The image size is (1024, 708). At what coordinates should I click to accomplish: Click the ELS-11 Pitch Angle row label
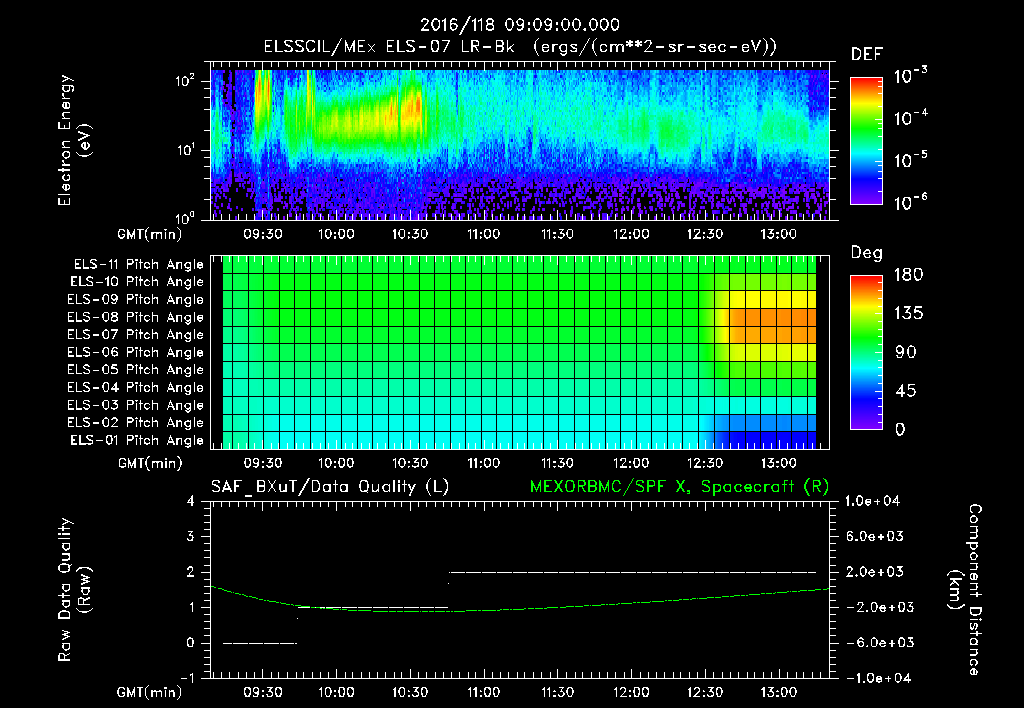[x=138, y=265]
